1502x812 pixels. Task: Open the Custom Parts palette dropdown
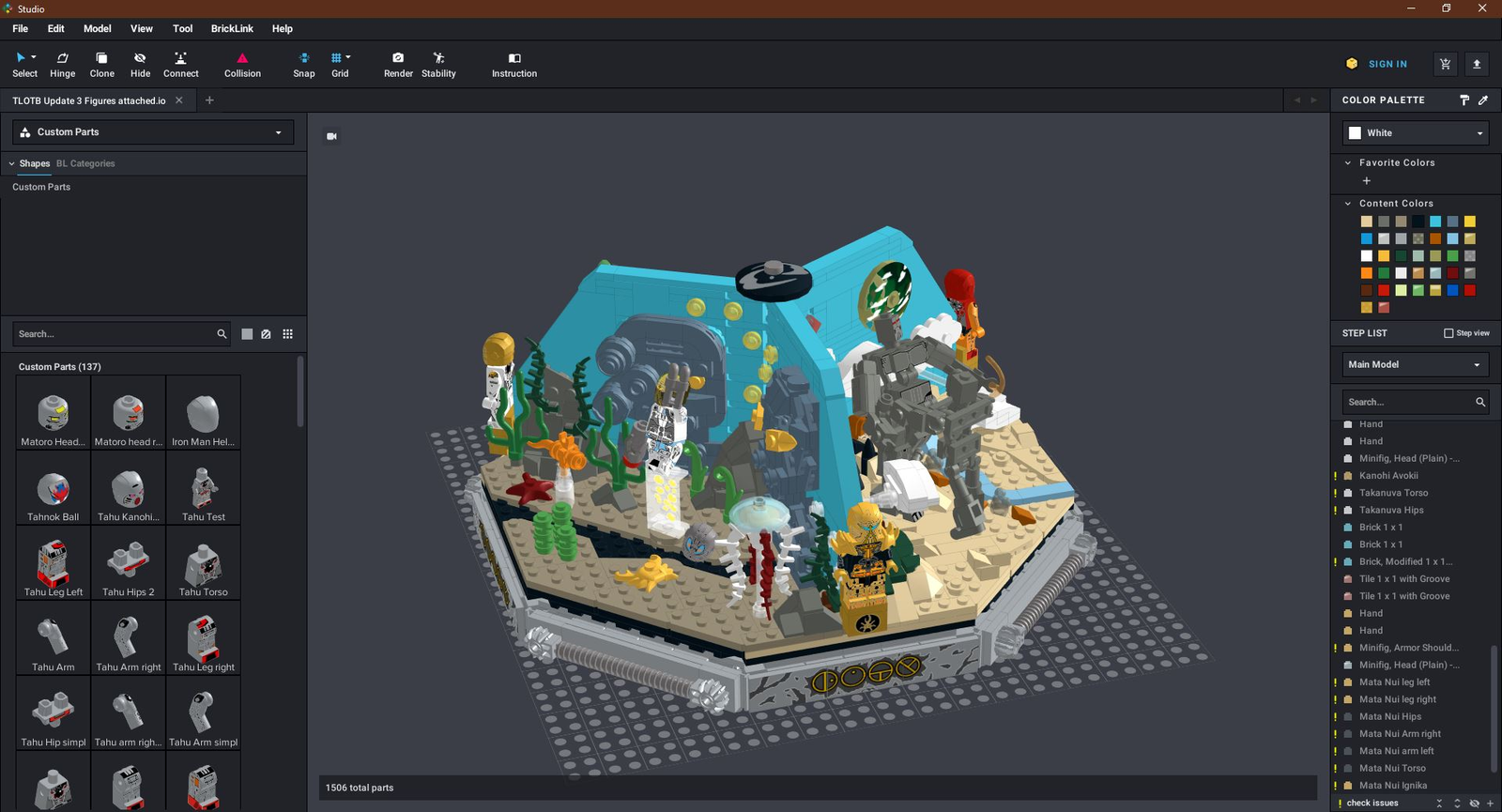[x=153, y=132]
